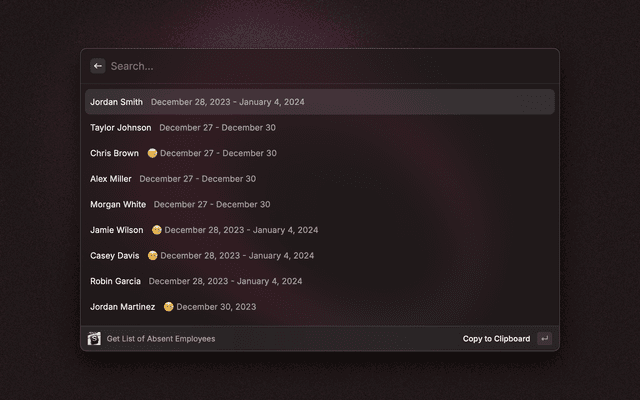The width and height of the screenshot is (640, 400).
Task: Click Taylor Johnson's December 27 - December 30 dates
Action: tap(217, 128)
